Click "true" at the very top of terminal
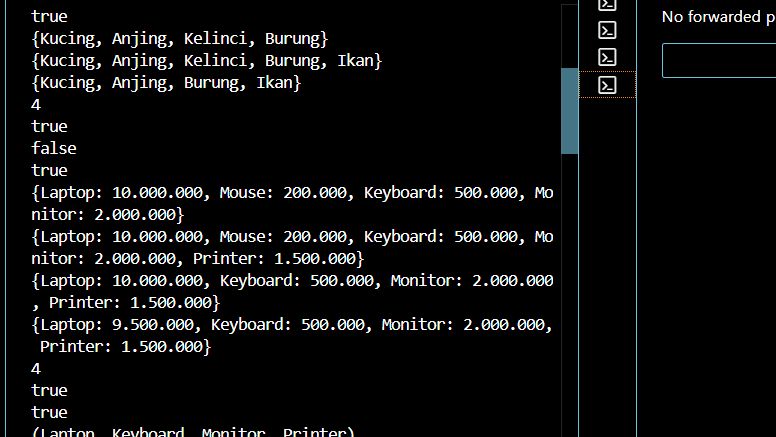This screenshot has height=437, width=776. pyautogui.click(x=49, y=16)
